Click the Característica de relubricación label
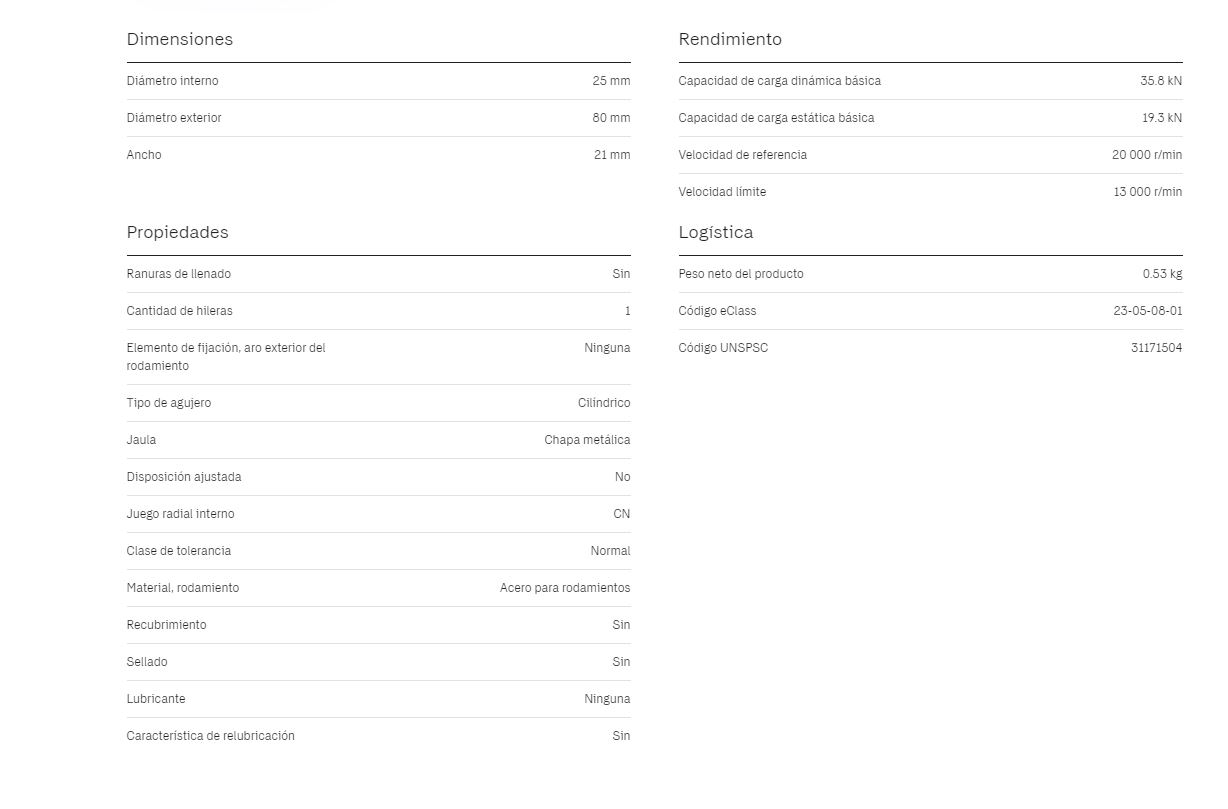 [211, 736]
